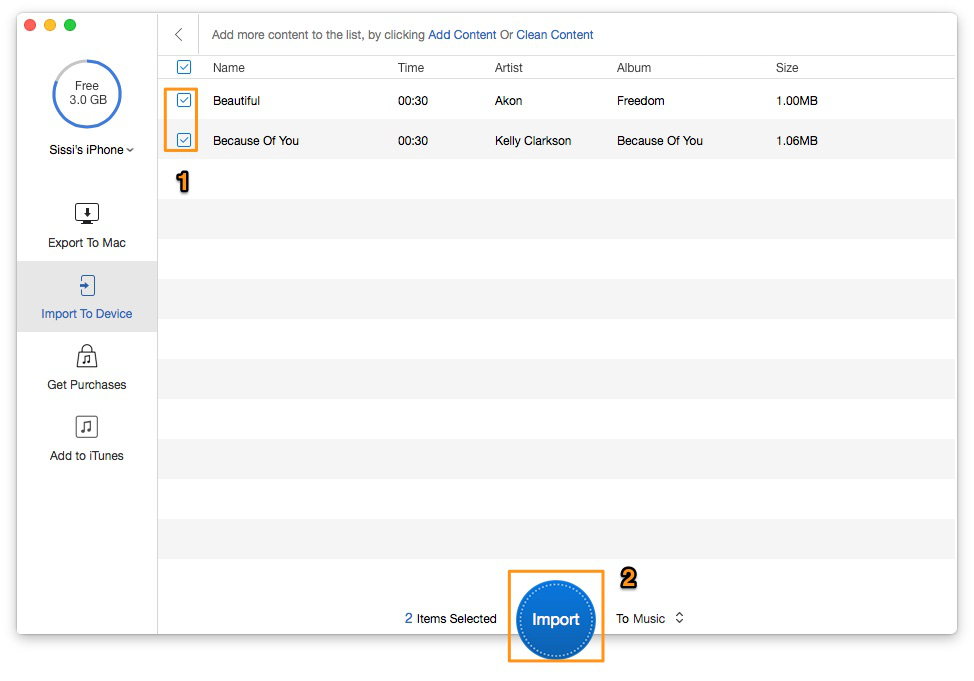974x681 pixels.
Task: Click the 1.06MB size value
Action: [x=796, y=140]
